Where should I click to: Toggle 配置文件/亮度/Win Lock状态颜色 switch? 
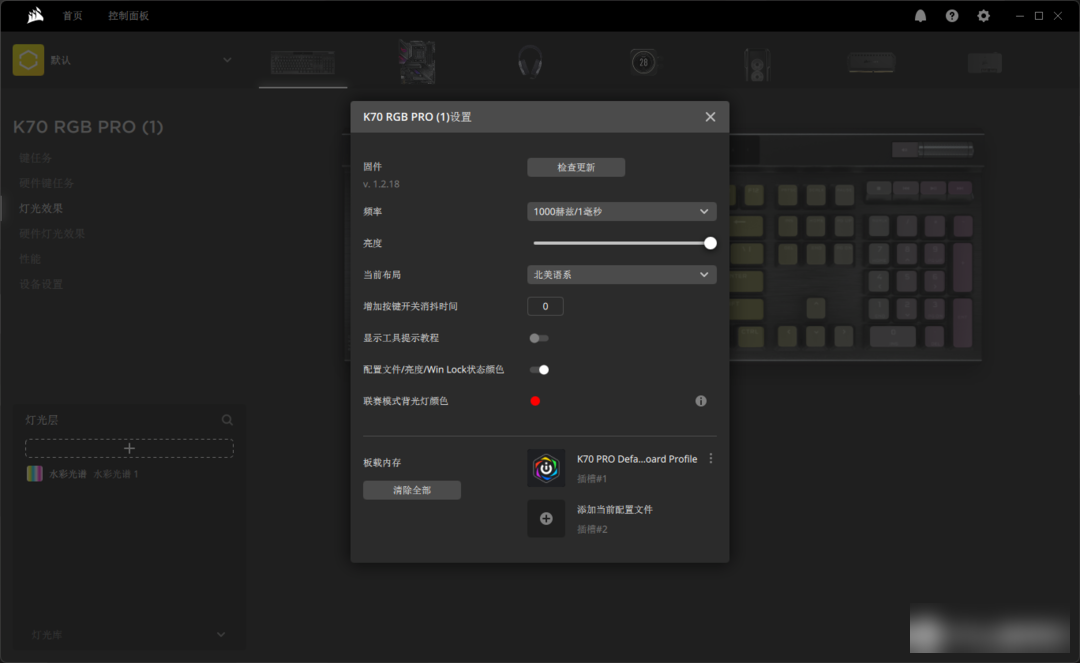point(539,370)
